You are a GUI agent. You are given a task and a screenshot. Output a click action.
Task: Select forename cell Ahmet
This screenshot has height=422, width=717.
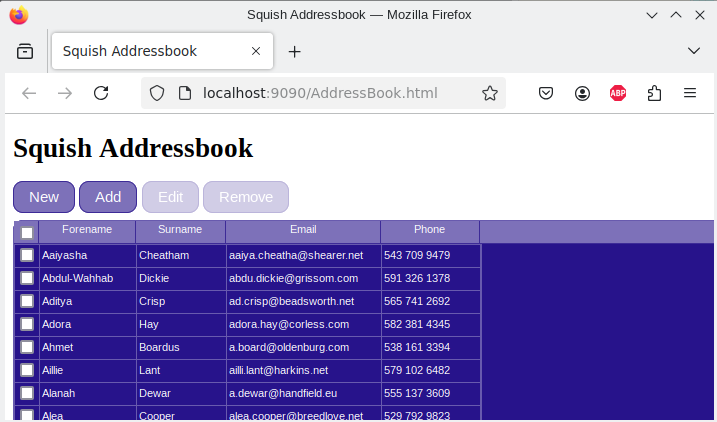click(88, 347)
